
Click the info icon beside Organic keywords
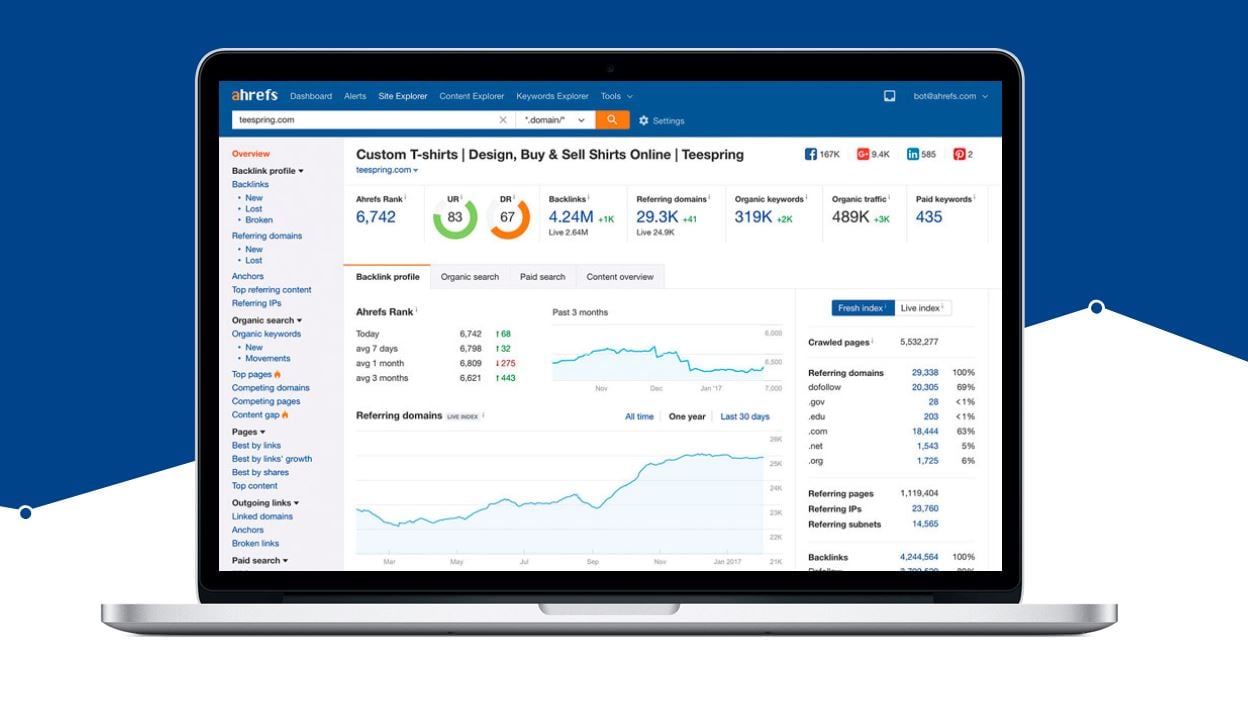[808, 198]
